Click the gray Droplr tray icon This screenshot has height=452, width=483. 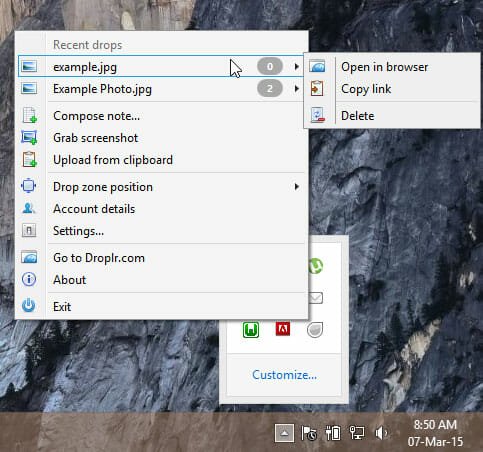coord(315,330)
